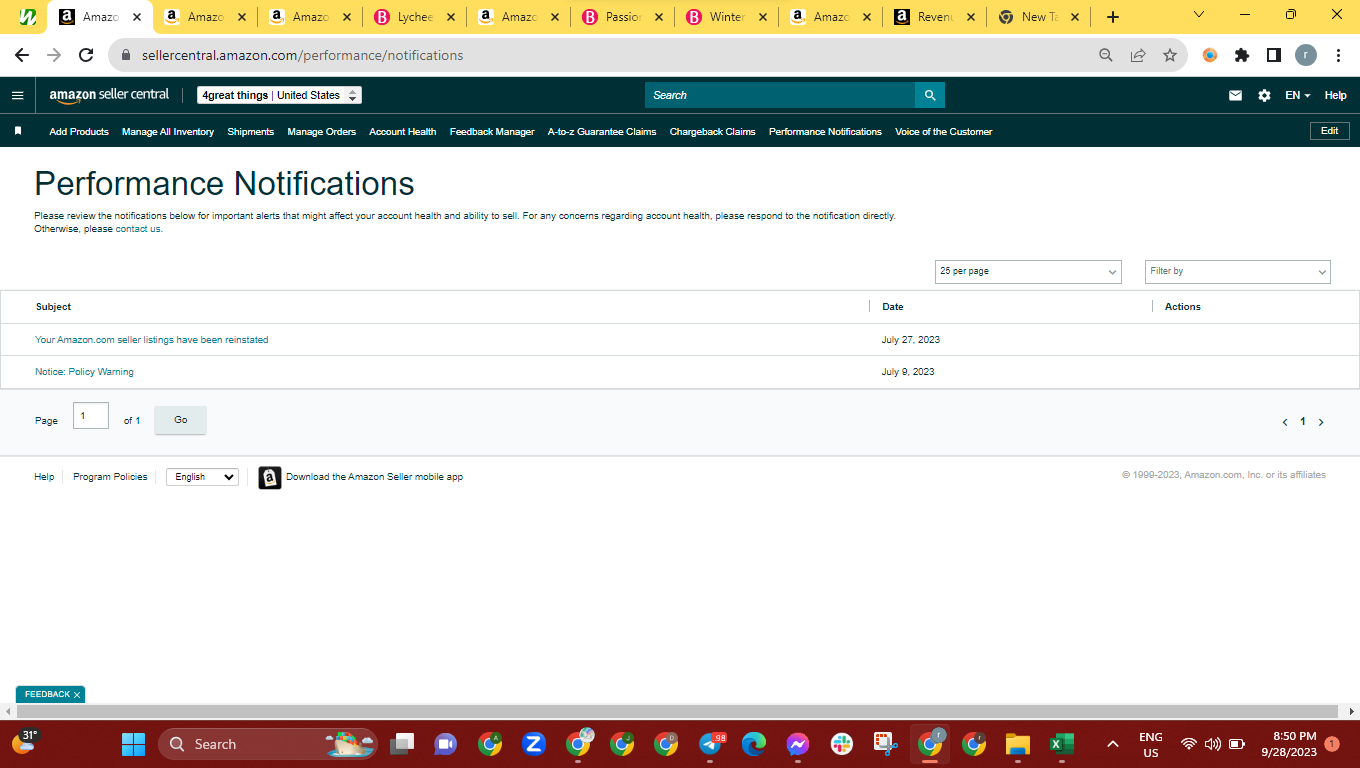Open the EN language dropdown in the header
The image size is (1360, 768).
coord(1298,95)
